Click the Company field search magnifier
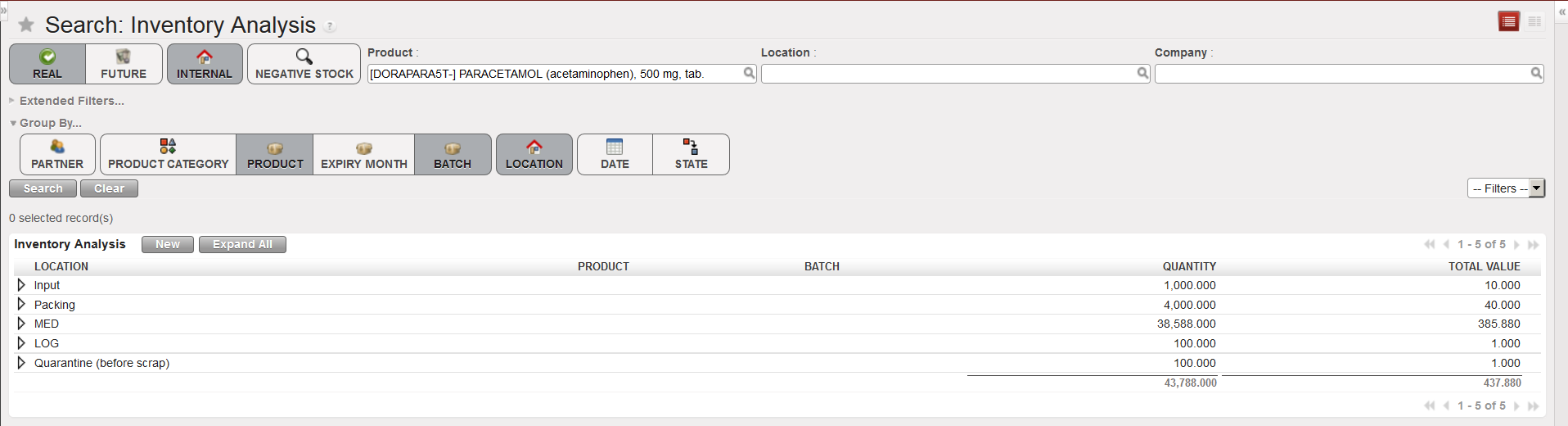 point(1536,73)
